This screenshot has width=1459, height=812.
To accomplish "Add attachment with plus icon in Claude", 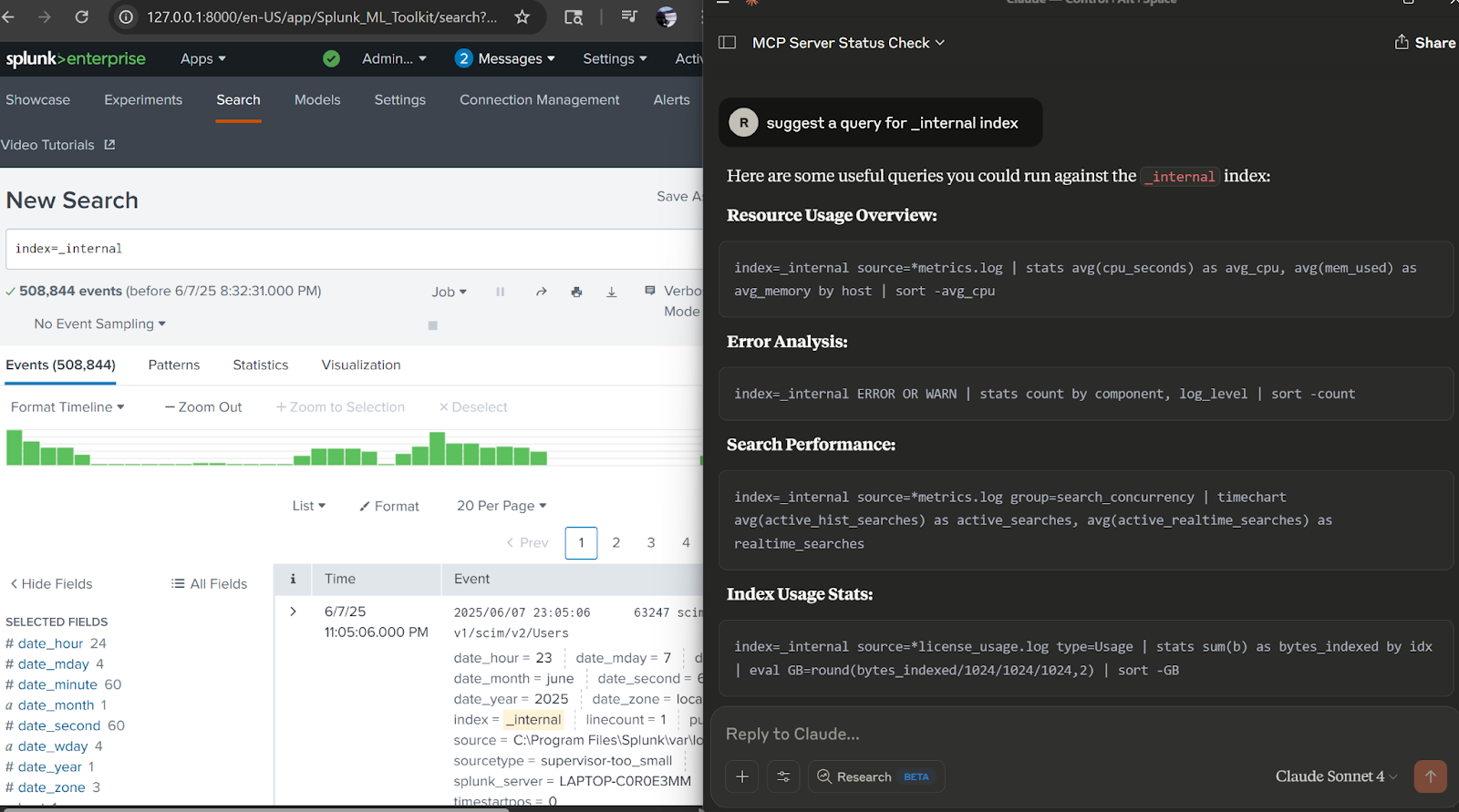I will click(742, 776).
